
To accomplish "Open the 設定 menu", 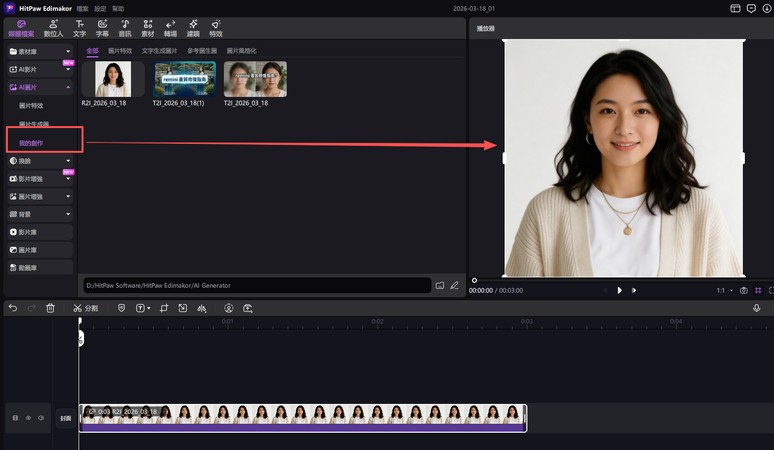I will pyautogui.click(x=100, y=8).
